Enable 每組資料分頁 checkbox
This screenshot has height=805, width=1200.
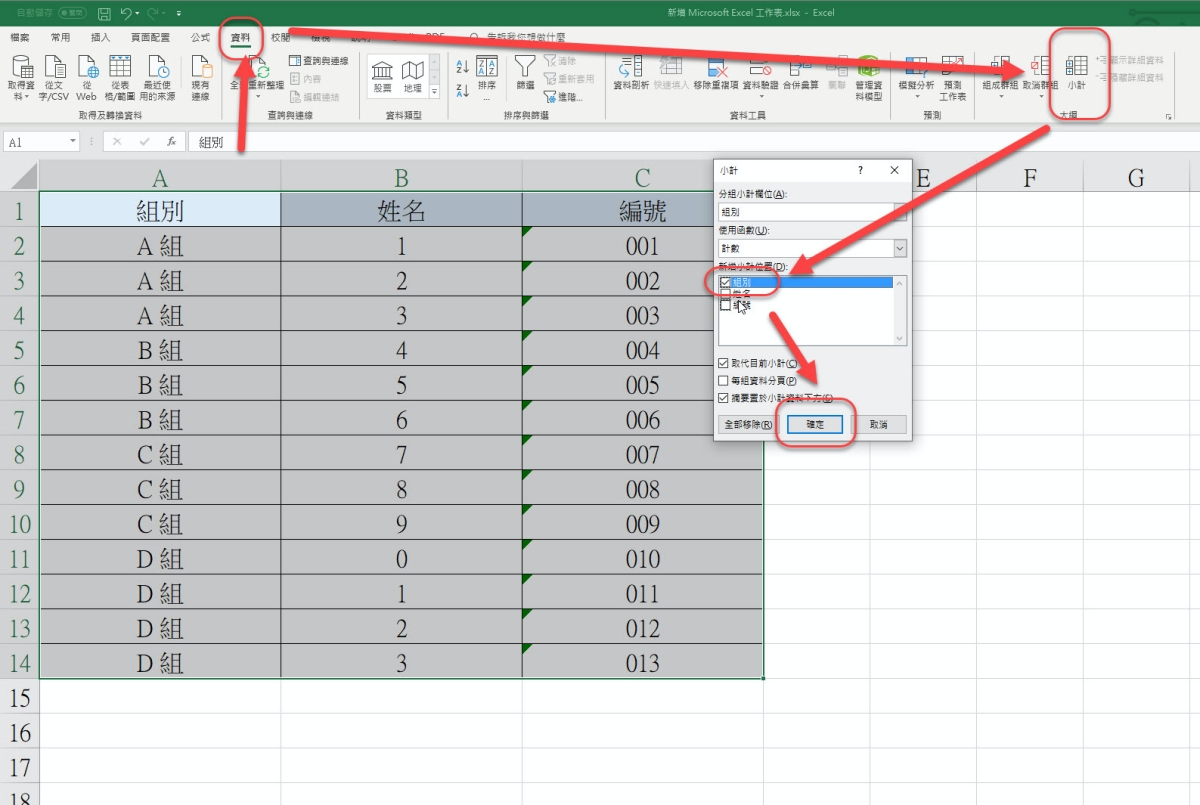click(x=724, y=381)
